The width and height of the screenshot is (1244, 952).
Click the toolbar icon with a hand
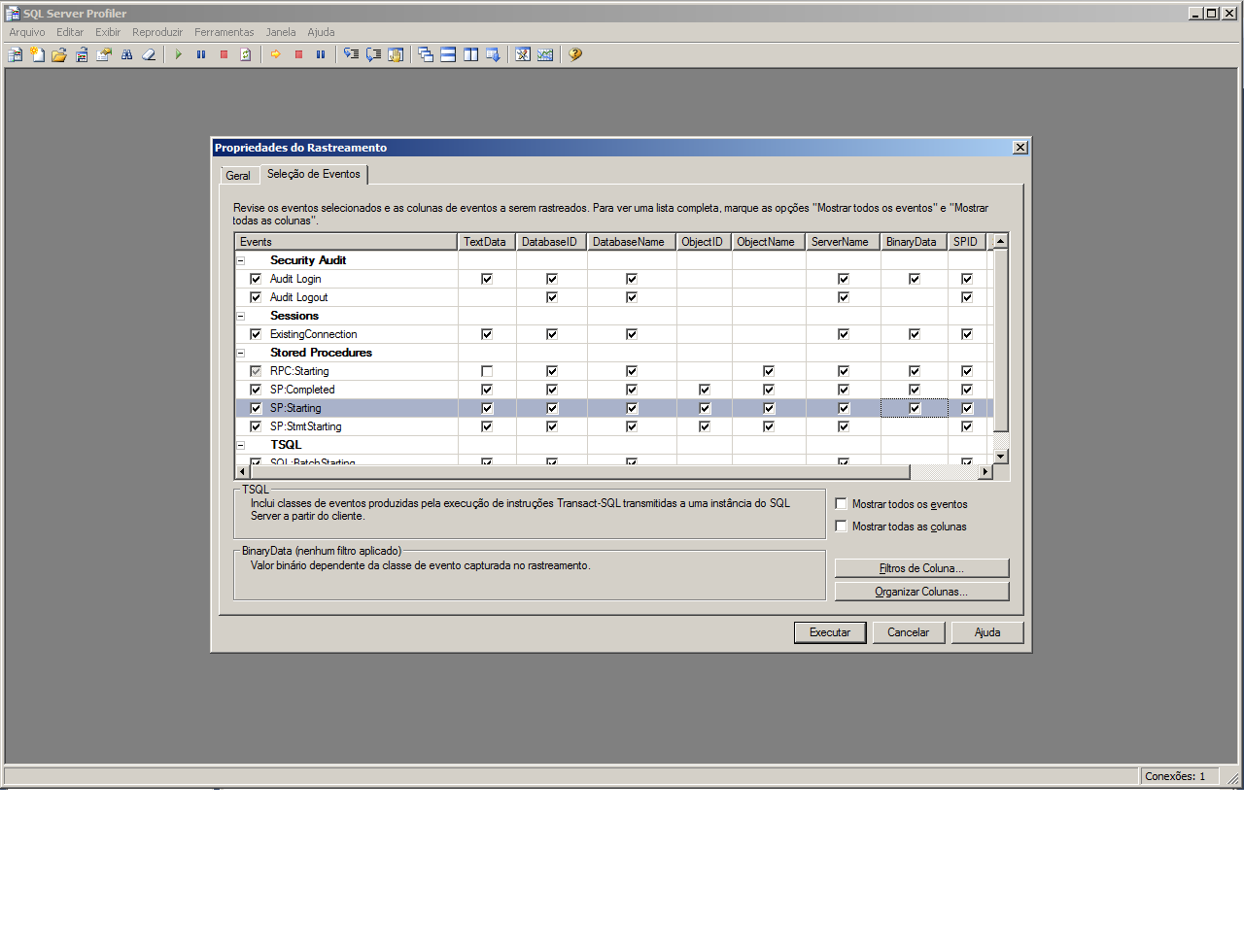396,55
